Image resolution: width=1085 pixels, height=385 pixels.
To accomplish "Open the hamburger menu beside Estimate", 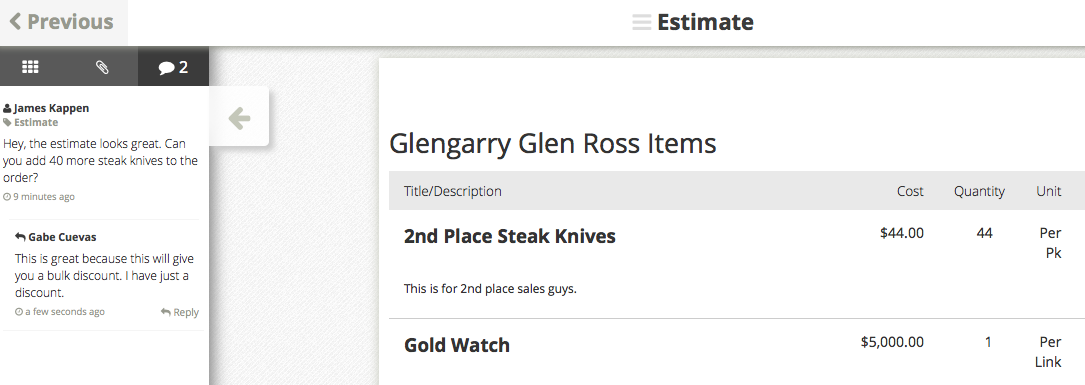I will point(641,22).
